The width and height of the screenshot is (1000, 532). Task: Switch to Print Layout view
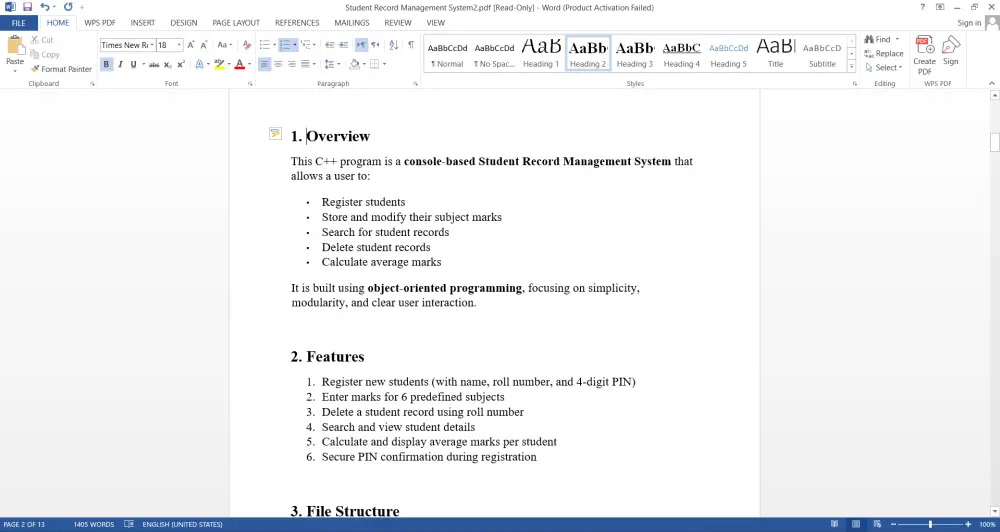[x=856, y=524]
